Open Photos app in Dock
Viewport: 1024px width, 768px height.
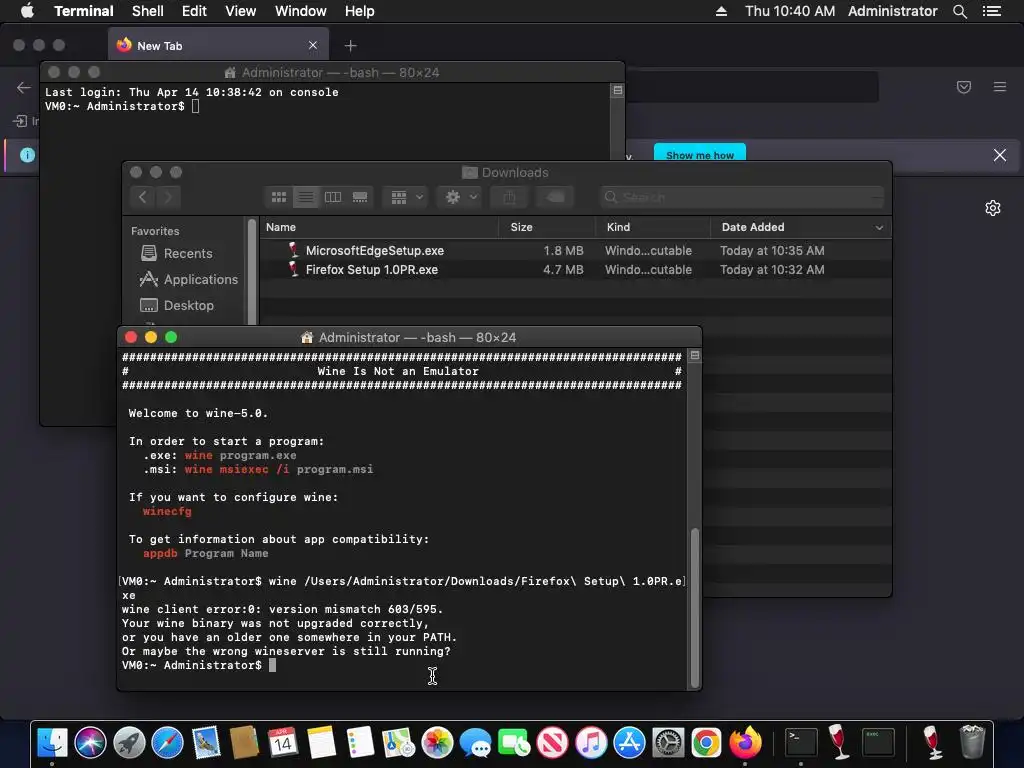coord(437,743)
